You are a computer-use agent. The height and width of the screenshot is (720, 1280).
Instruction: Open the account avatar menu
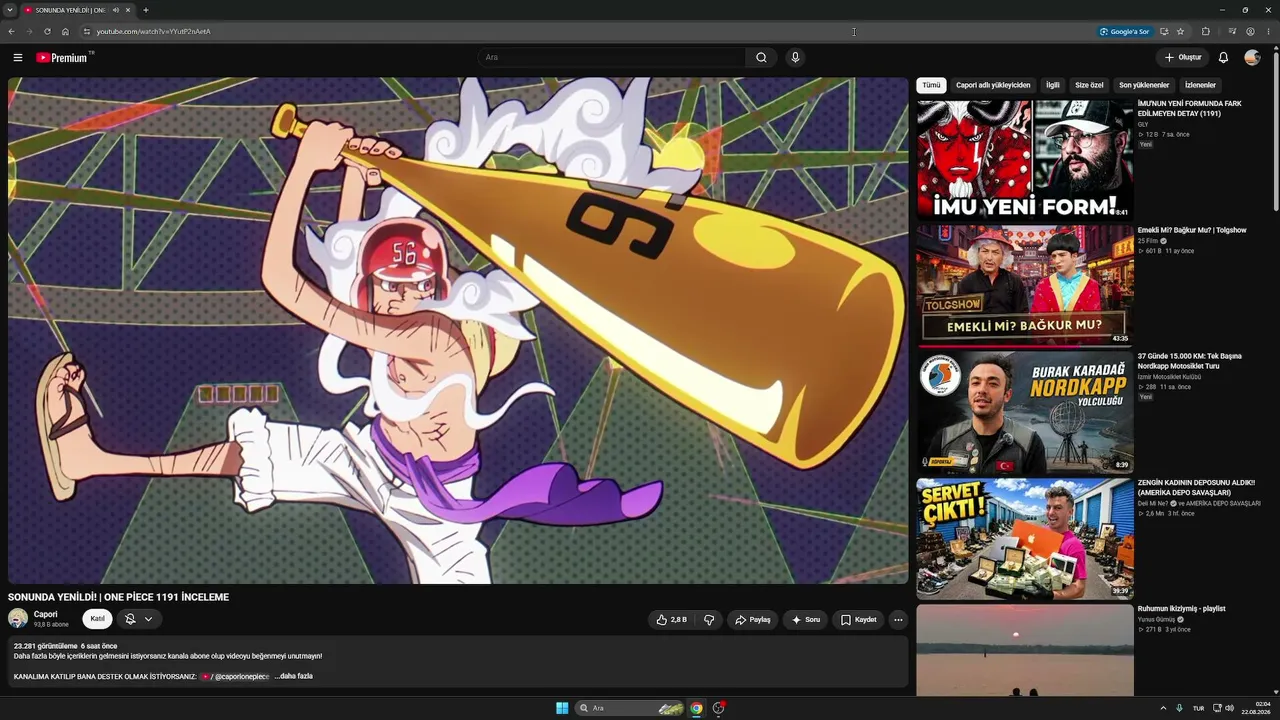click(1252, 57)
